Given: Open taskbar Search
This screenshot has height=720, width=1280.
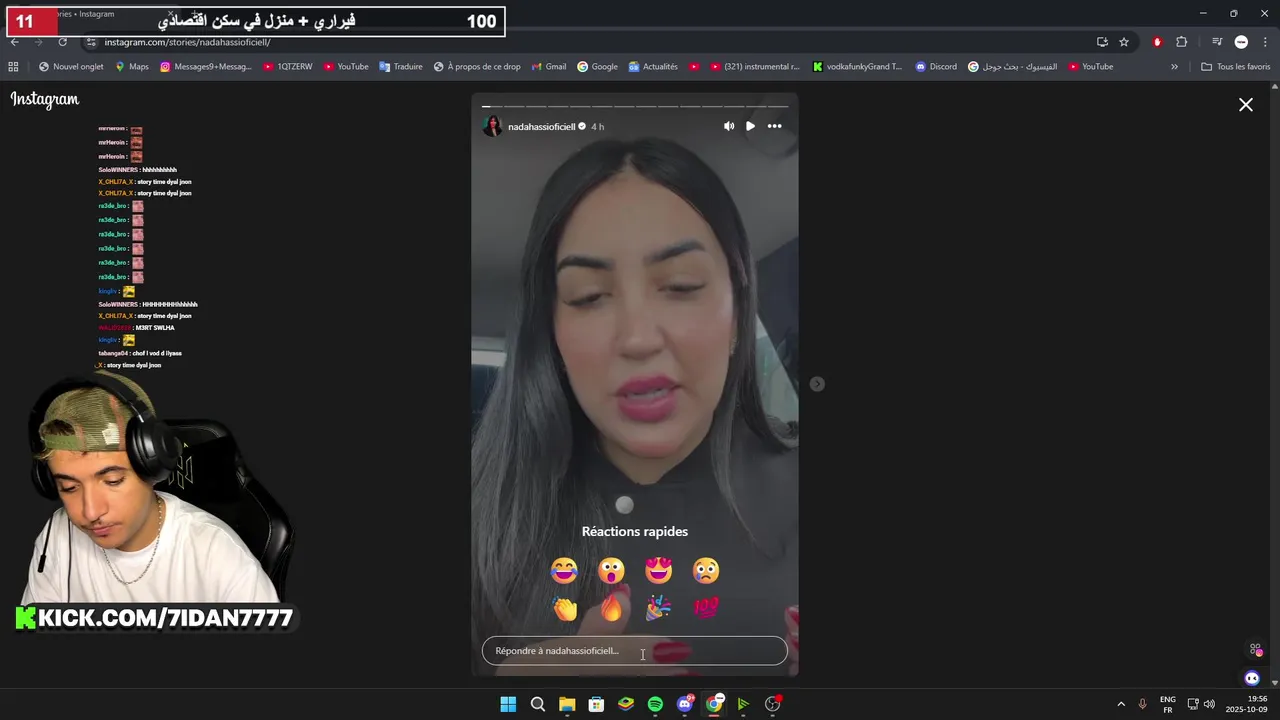Looking at the screenshot, I should tap(537, 704).
